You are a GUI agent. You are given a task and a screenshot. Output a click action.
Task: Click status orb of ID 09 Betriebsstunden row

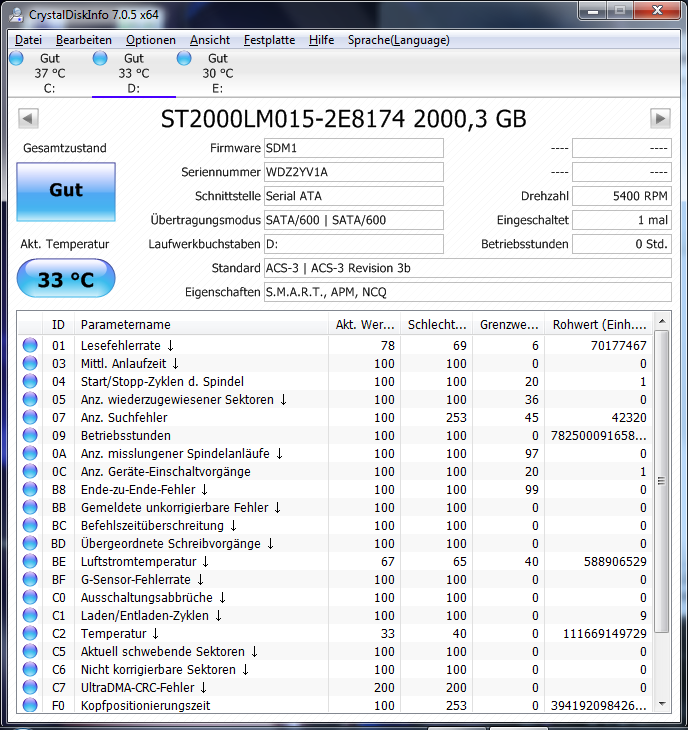(30, 435)
